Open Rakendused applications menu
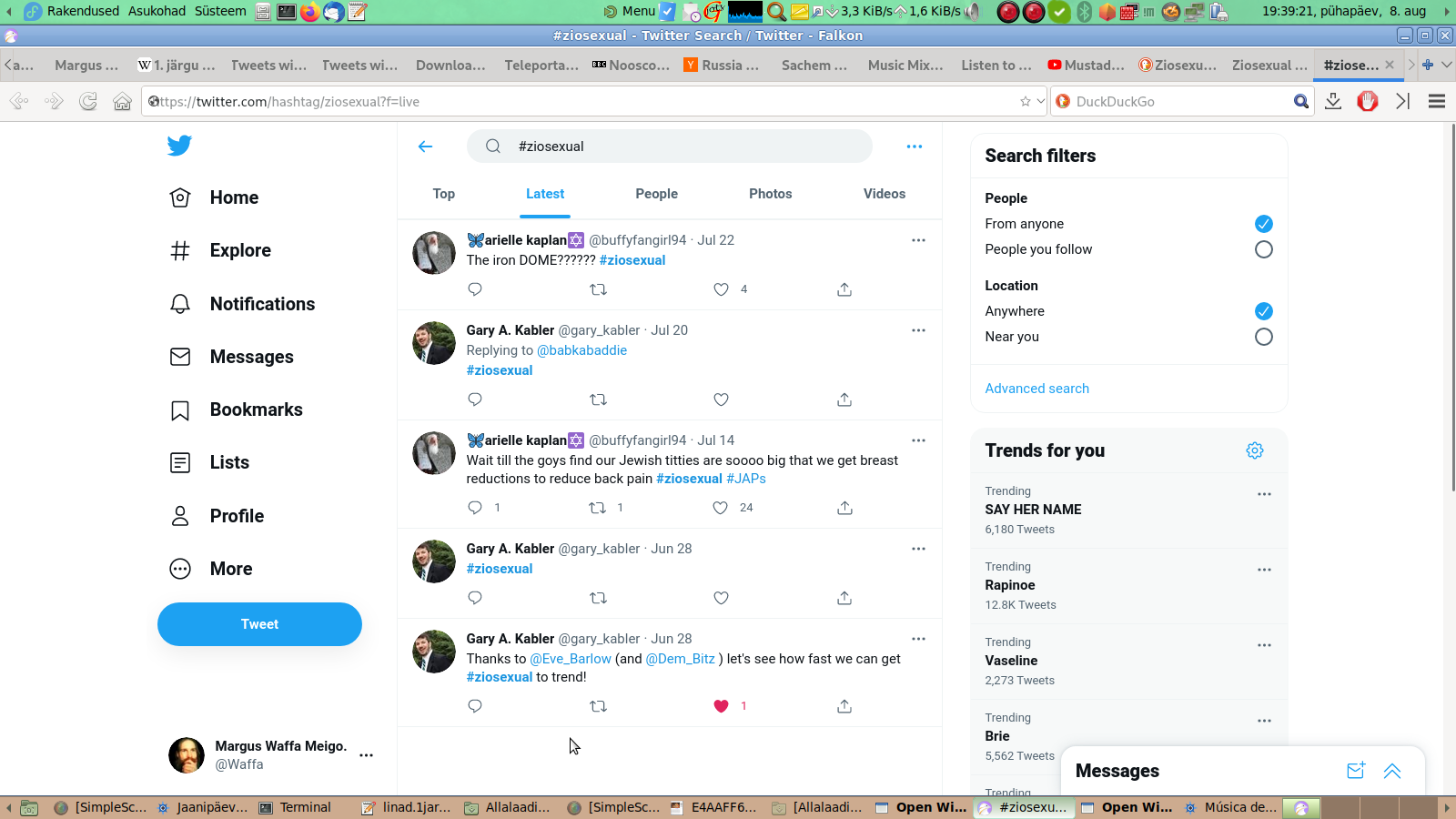The height and width of the screenshot is (819, 1456). 84,11
